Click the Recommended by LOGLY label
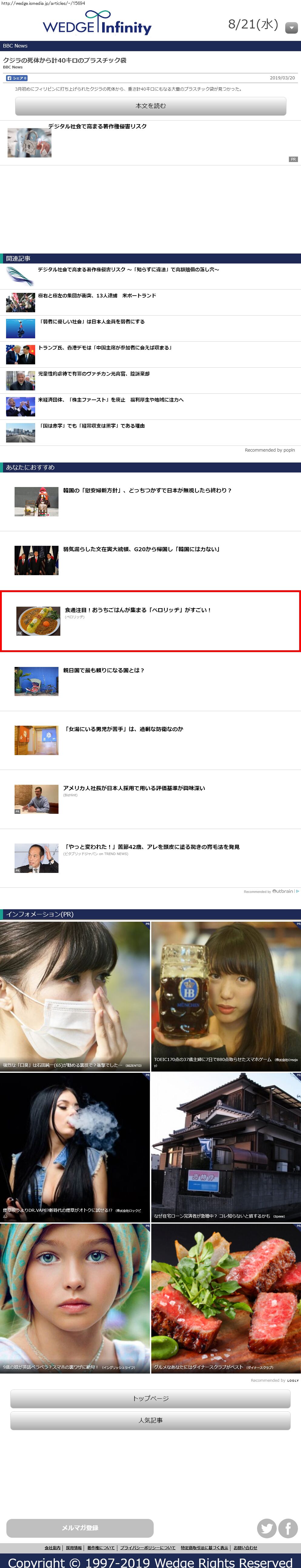The image size is (301, 1568). [275, 1381]
